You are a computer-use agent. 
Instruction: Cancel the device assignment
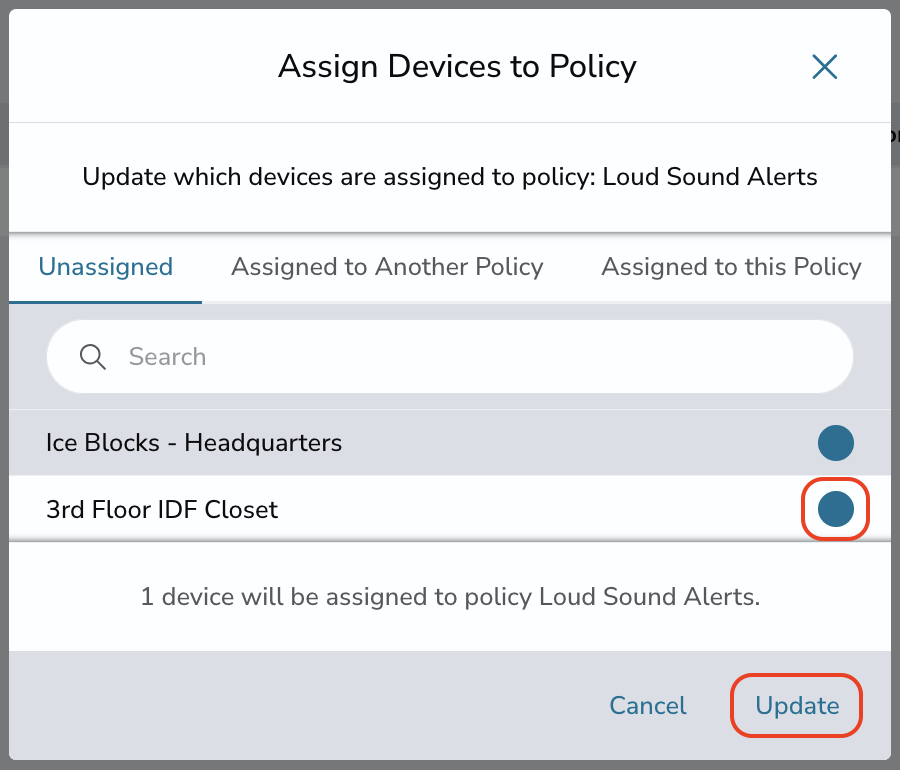(648, 706)
